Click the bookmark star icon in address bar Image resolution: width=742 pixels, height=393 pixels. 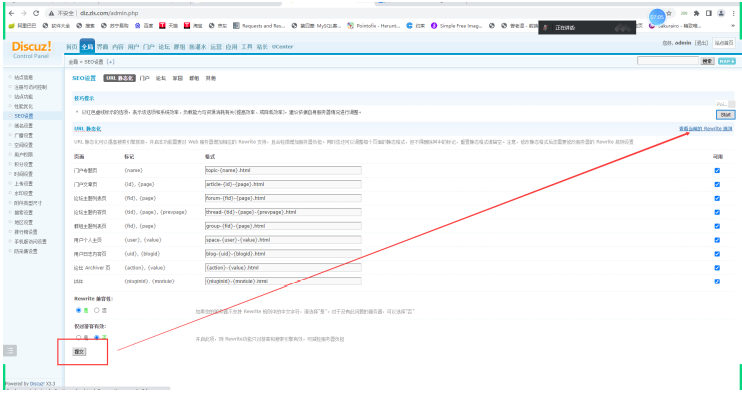(x=669, y=13)
